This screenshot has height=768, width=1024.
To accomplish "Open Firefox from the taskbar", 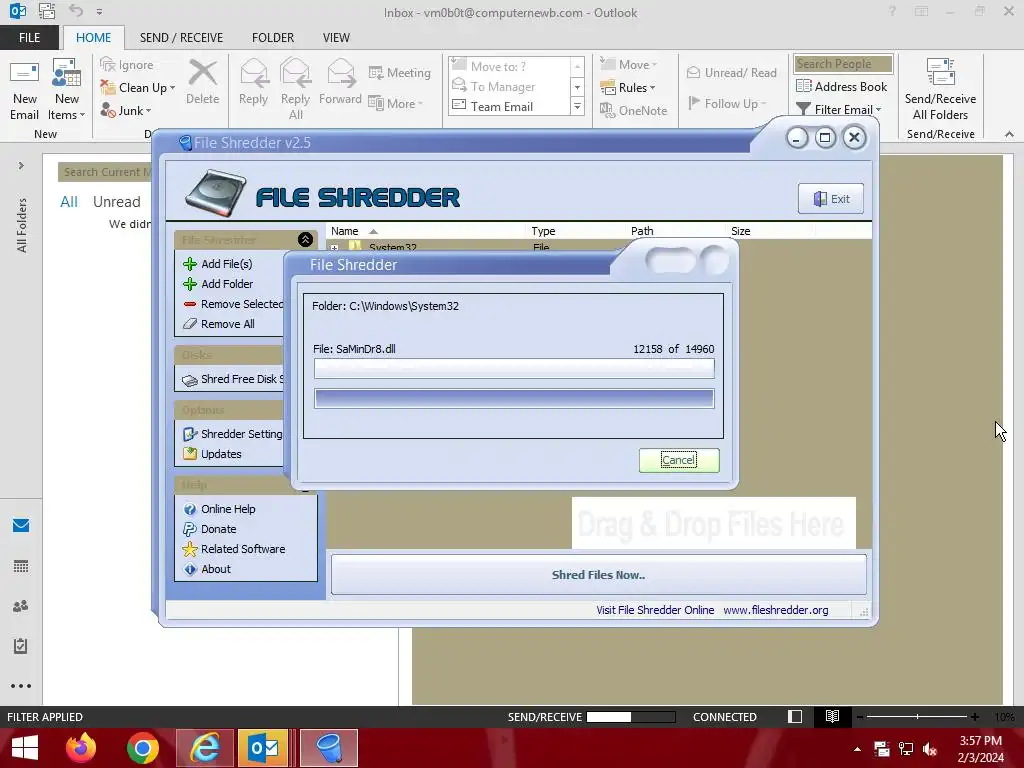I will [x=81, y=748].
